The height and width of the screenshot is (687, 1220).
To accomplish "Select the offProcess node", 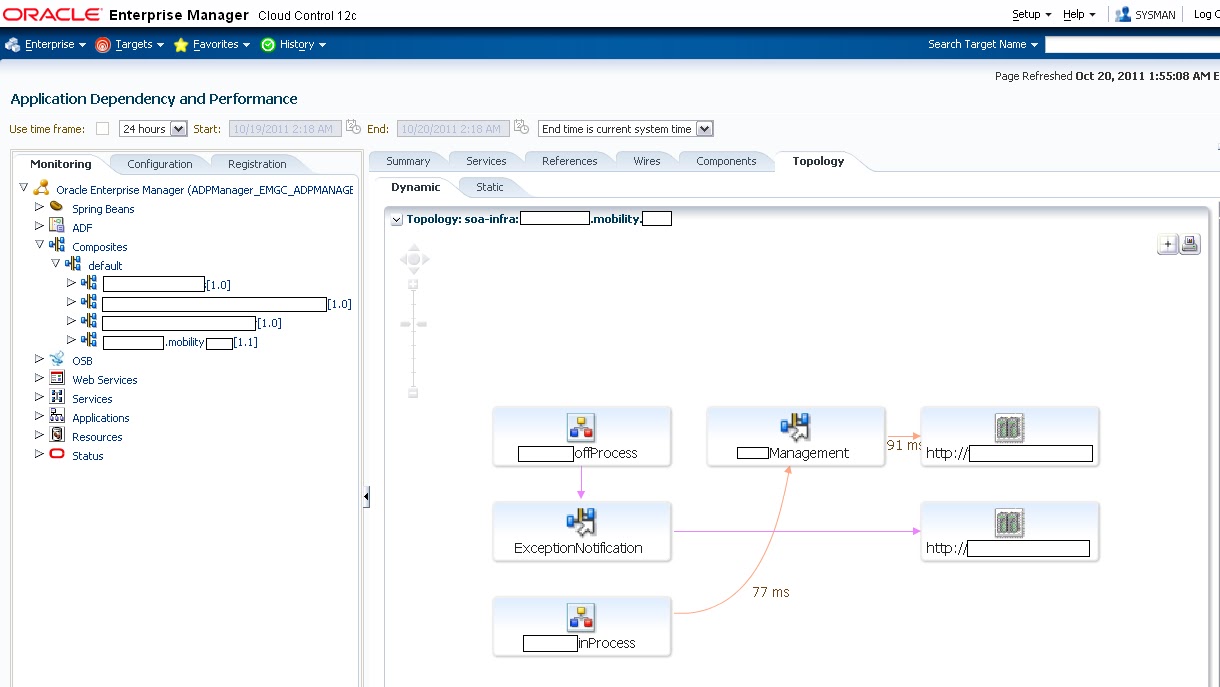I will click(x=581, y=436).
